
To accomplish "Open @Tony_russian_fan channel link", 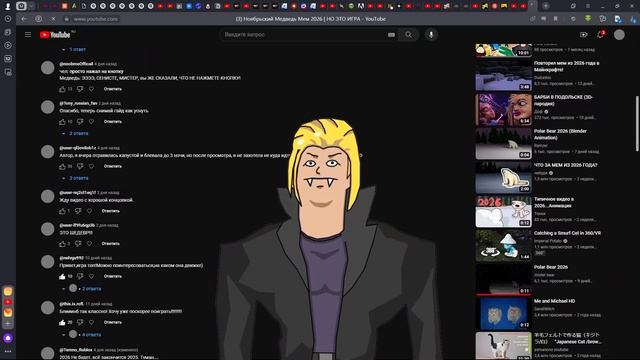I will (x=78, y=103).
